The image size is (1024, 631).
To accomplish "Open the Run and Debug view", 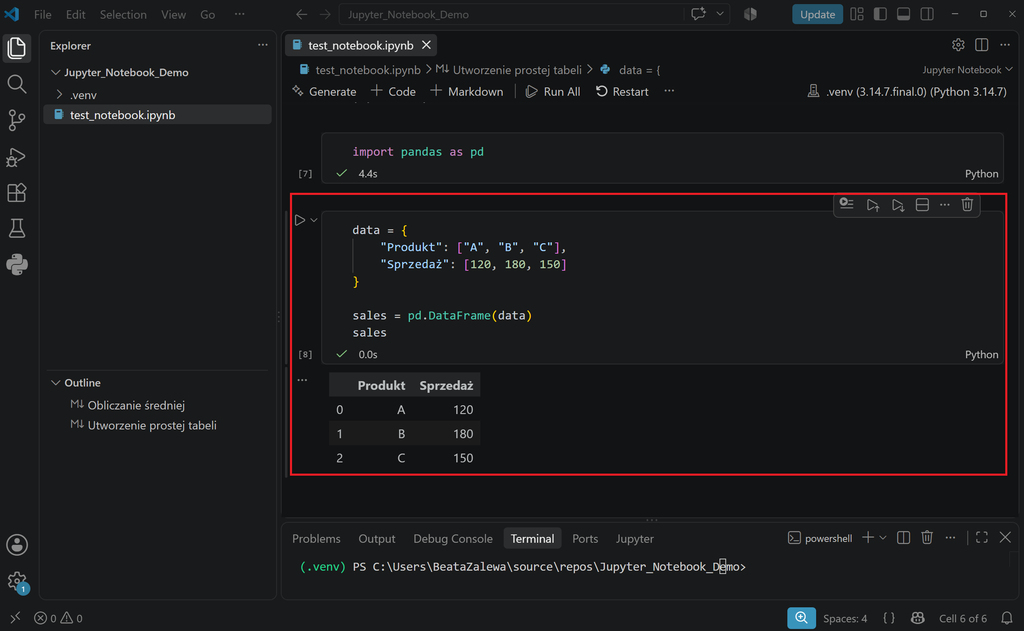I will (16, 157).
